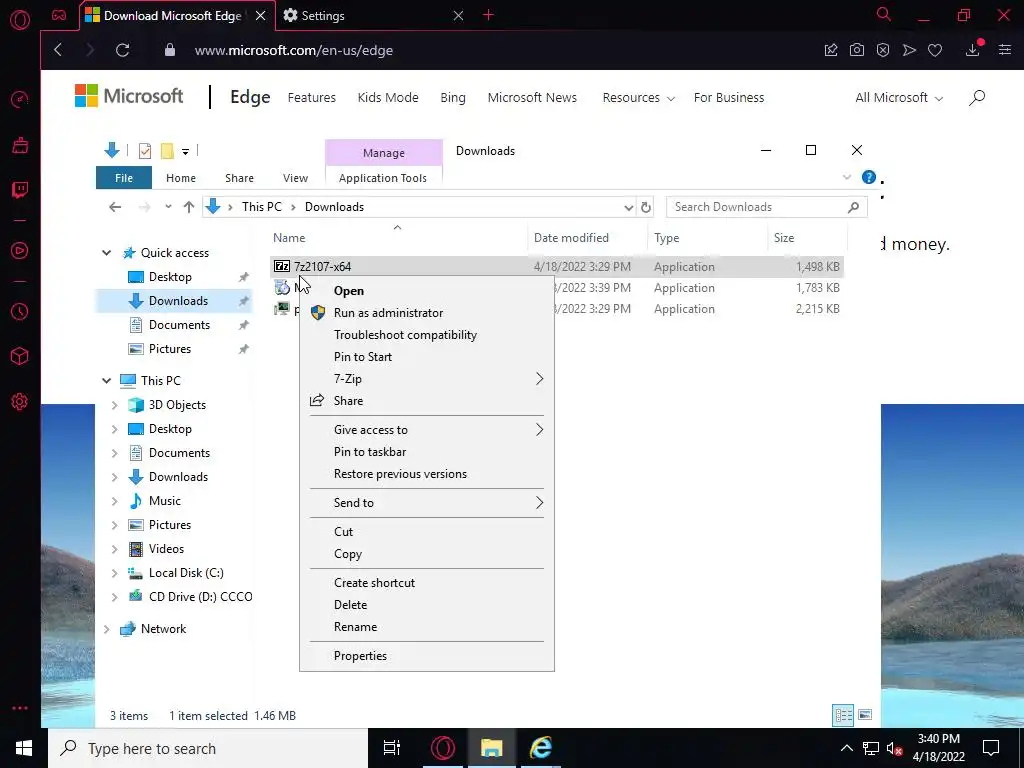1024x768 pixels.
Task: Open Task View on taskbar
Action: pos(392,748)
